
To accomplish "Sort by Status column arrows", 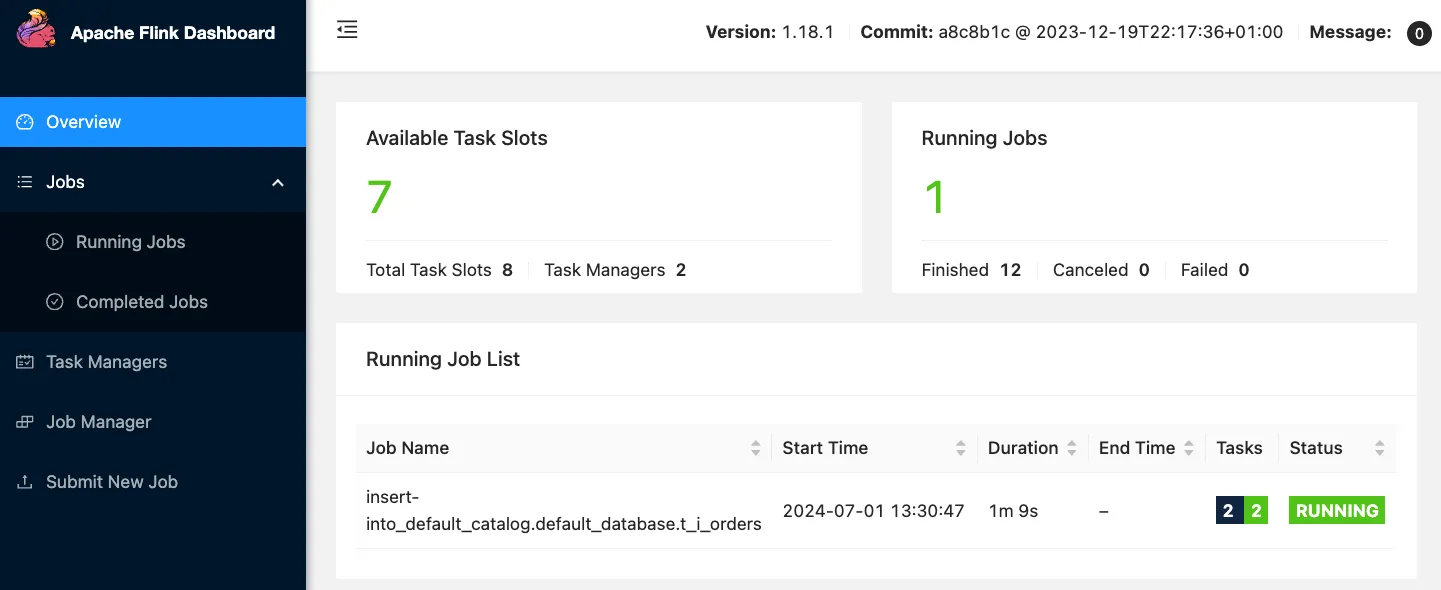I will 1380,448.
